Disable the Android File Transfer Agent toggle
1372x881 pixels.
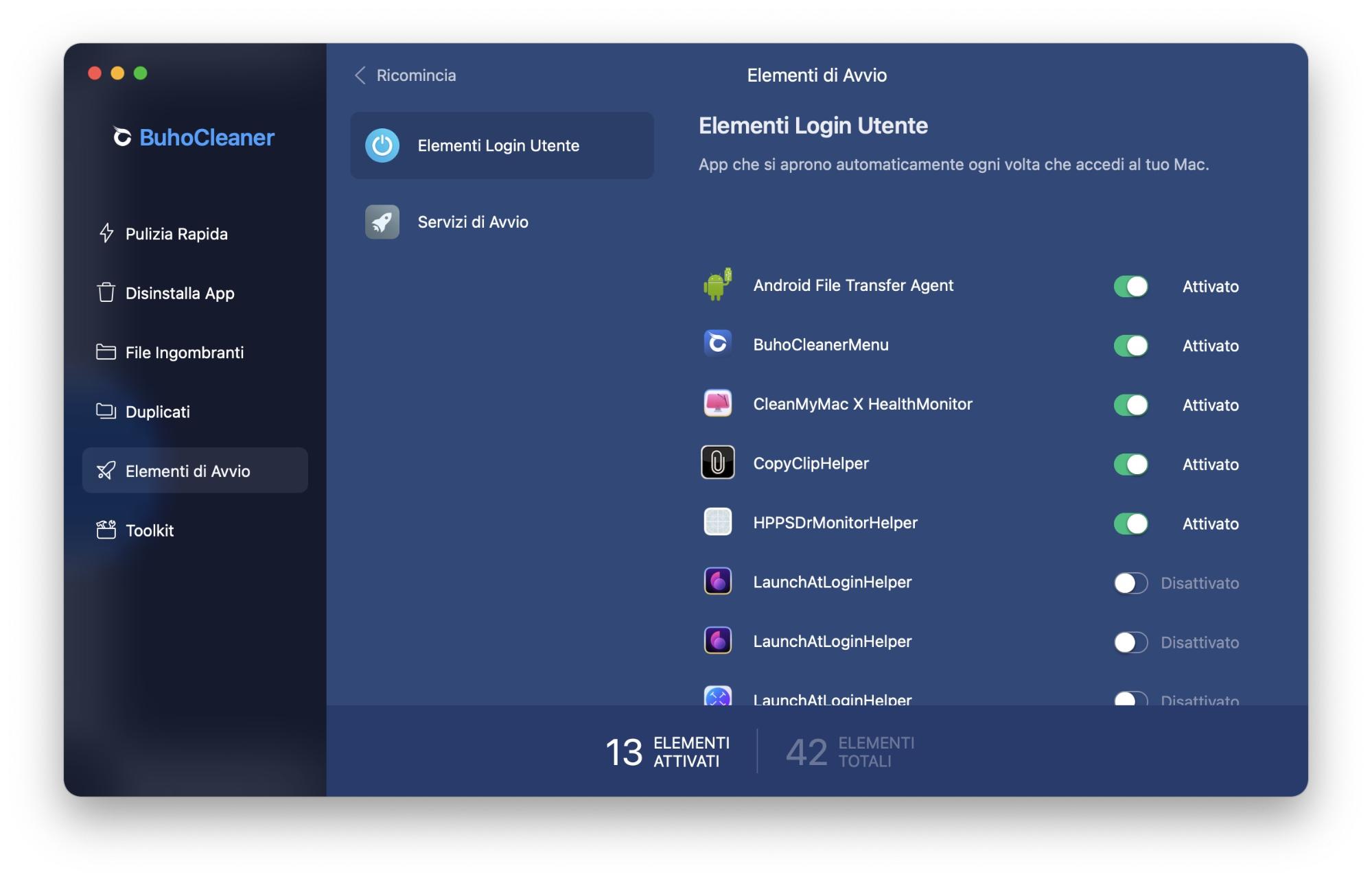coord(1130,286)
